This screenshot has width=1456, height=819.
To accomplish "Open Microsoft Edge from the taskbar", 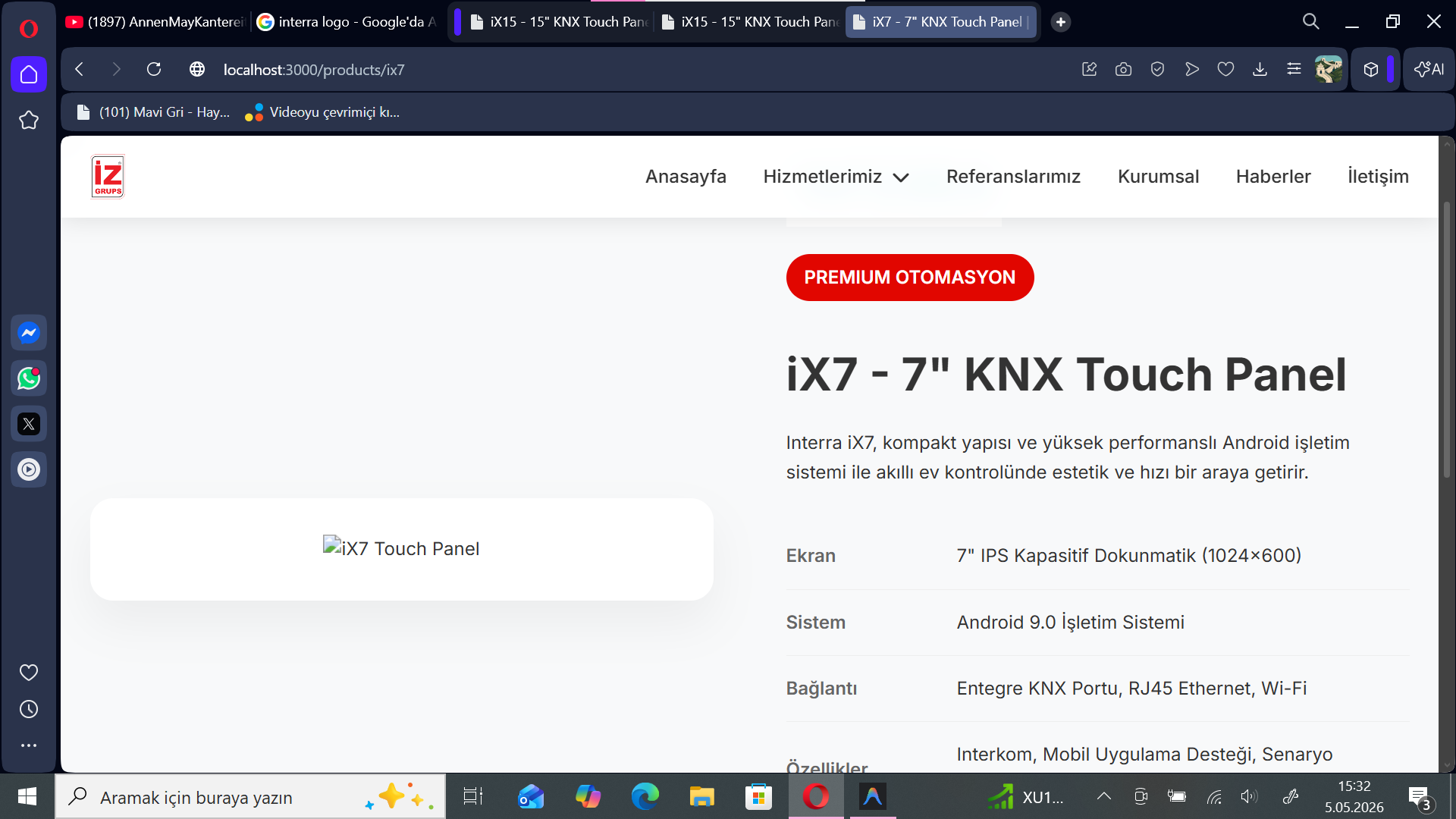I will [645, 796].
